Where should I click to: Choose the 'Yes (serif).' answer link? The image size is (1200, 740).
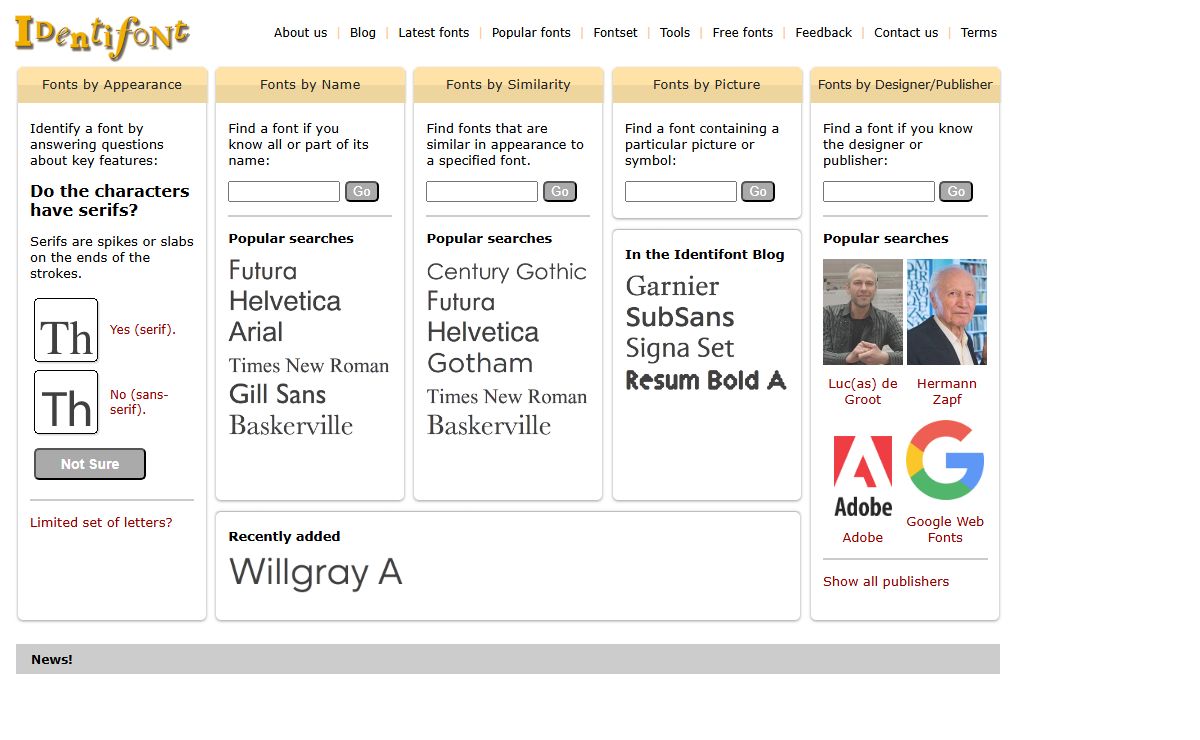tap(143, 329)
